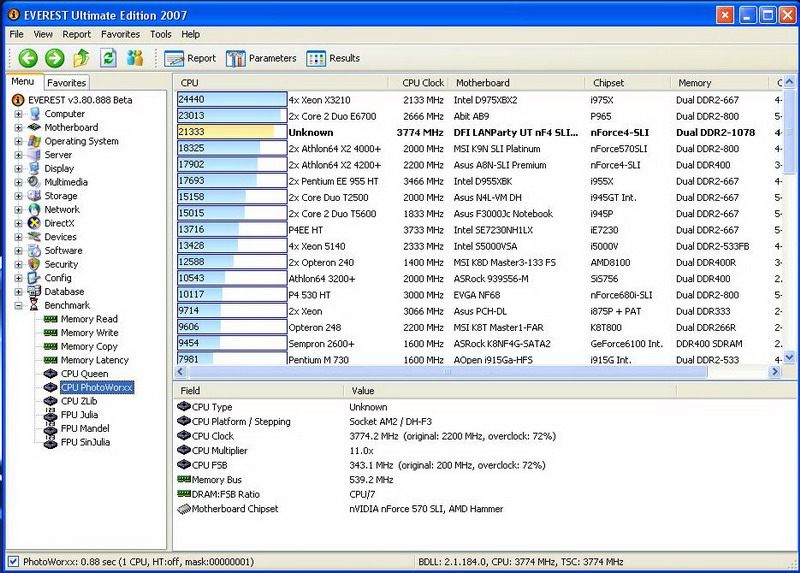Show benchmark Results
800x573 pixels.
point(333,58)
